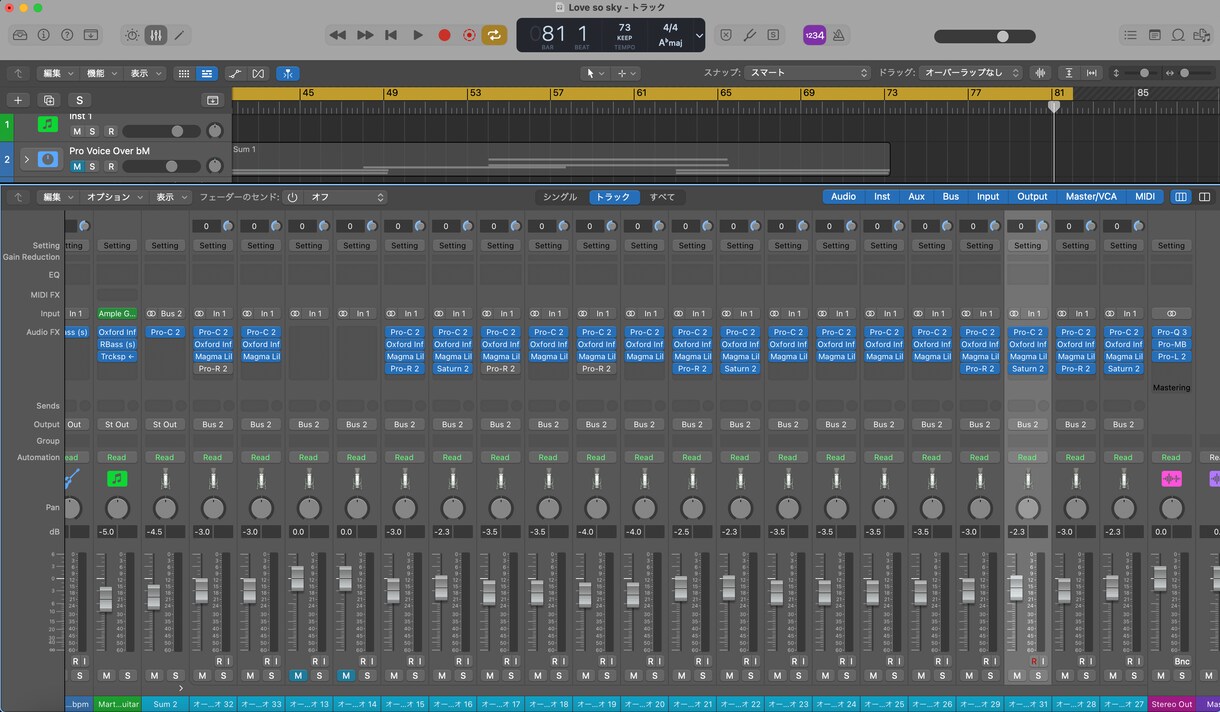
Task: Open the スナップ スマート dropdown
Action: tap(808, 73)
